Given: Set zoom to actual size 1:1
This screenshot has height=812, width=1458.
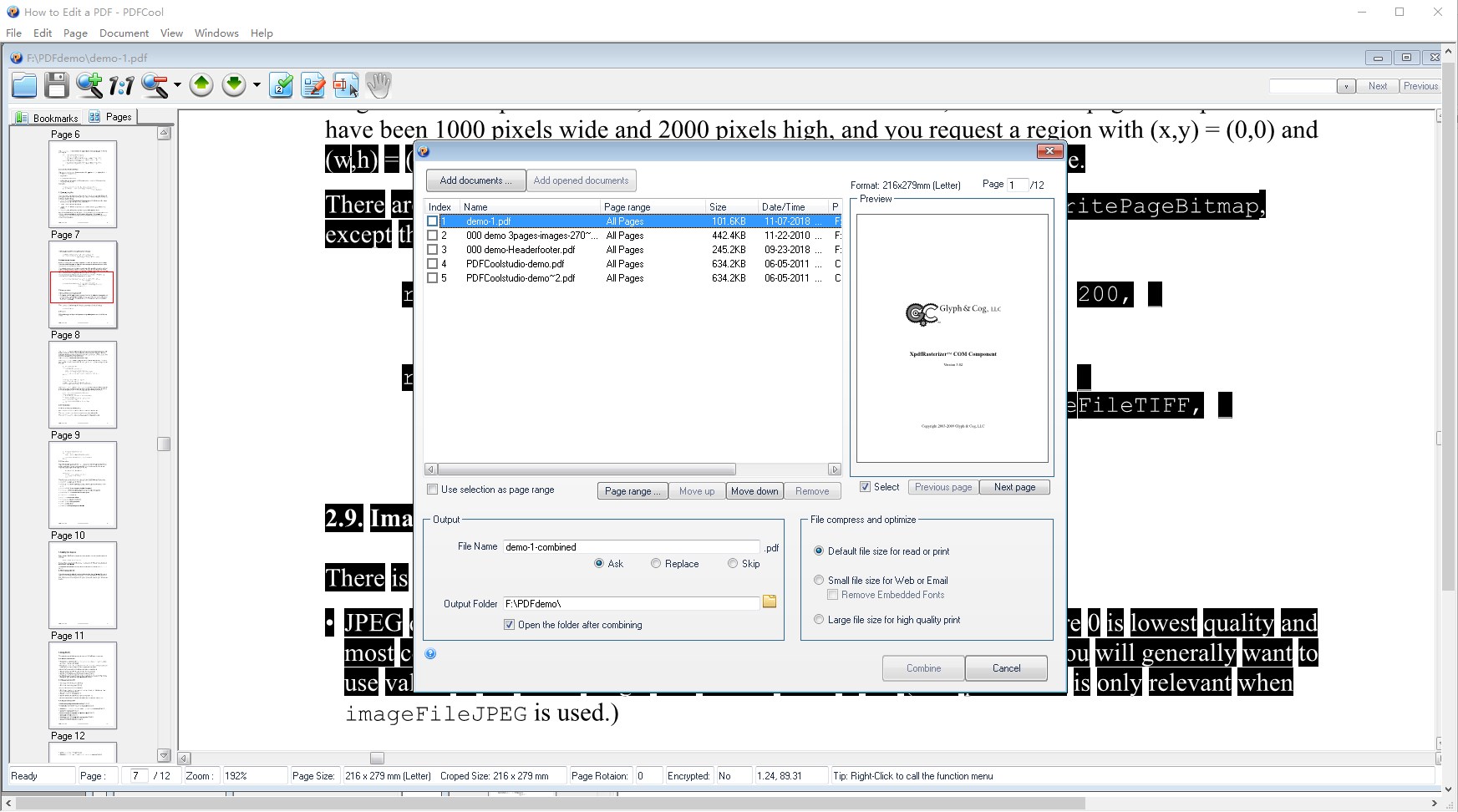Looking at the screenshot, I should [x=121, y=85].
